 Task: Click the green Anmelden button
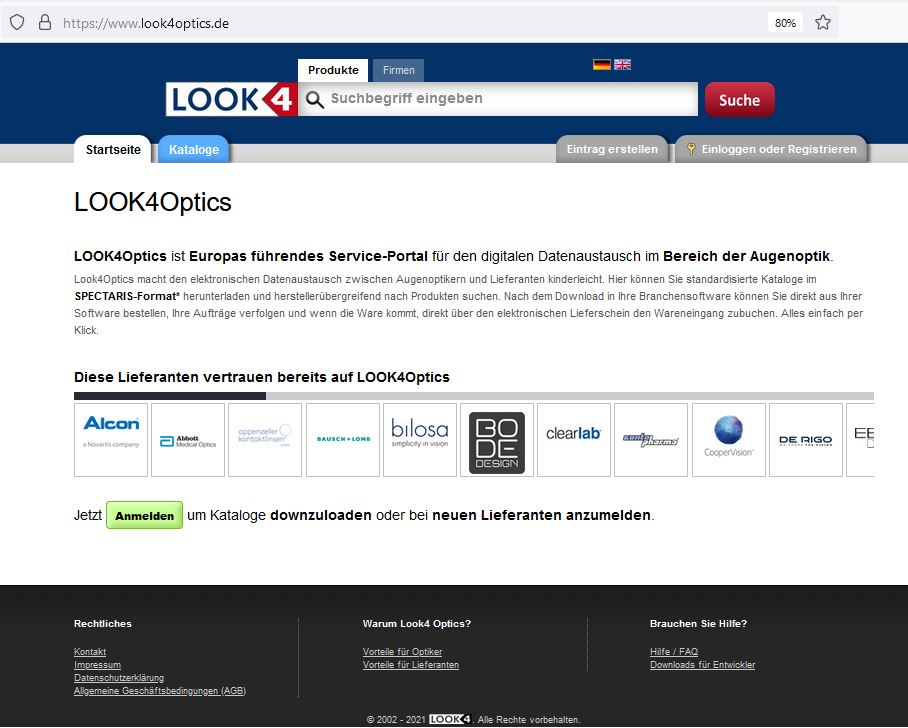tap(144, 515)
